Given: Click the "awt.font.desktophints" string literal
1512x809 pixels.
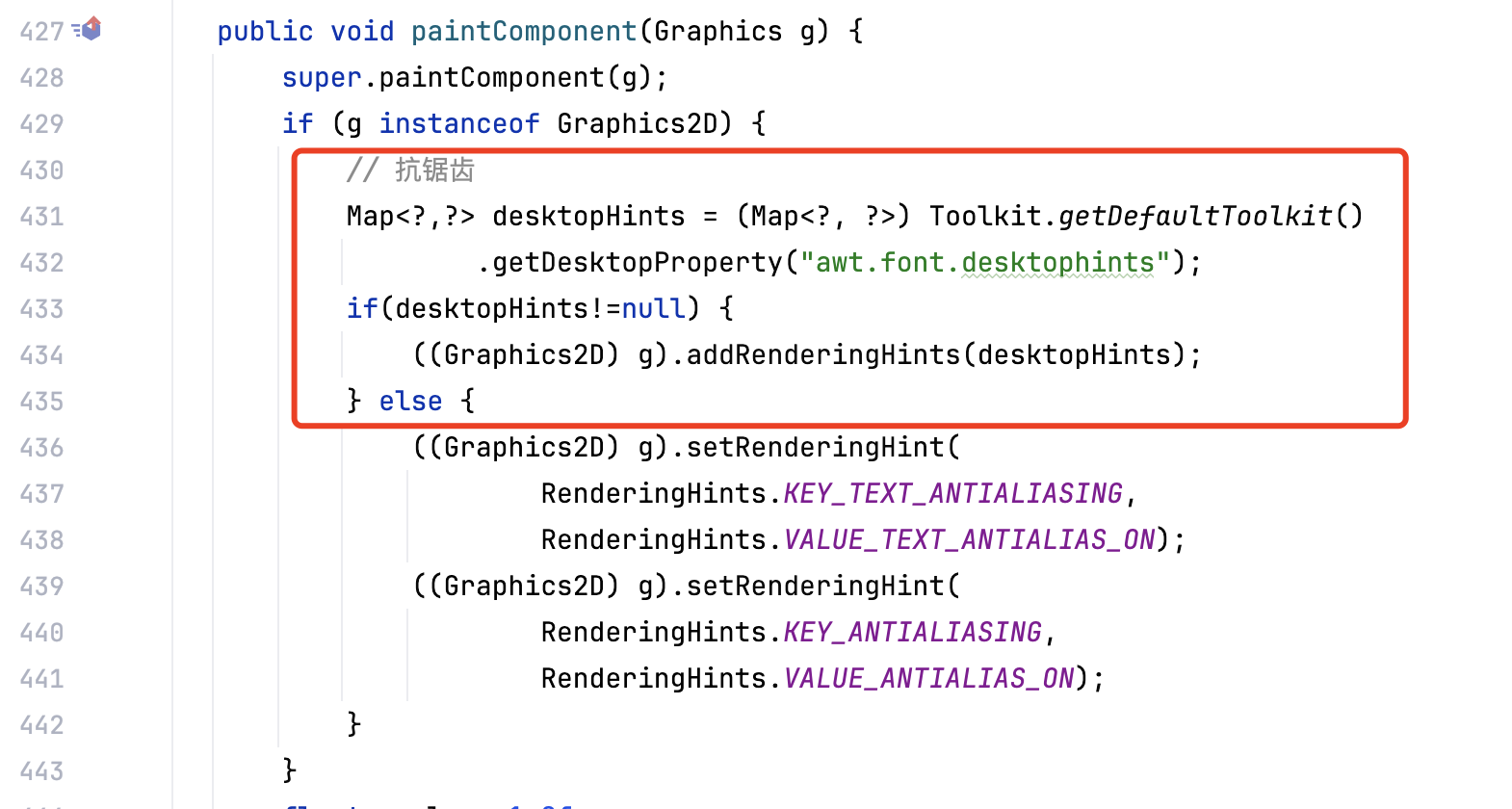Looking at the screenshot, I should tap(985, 263).
